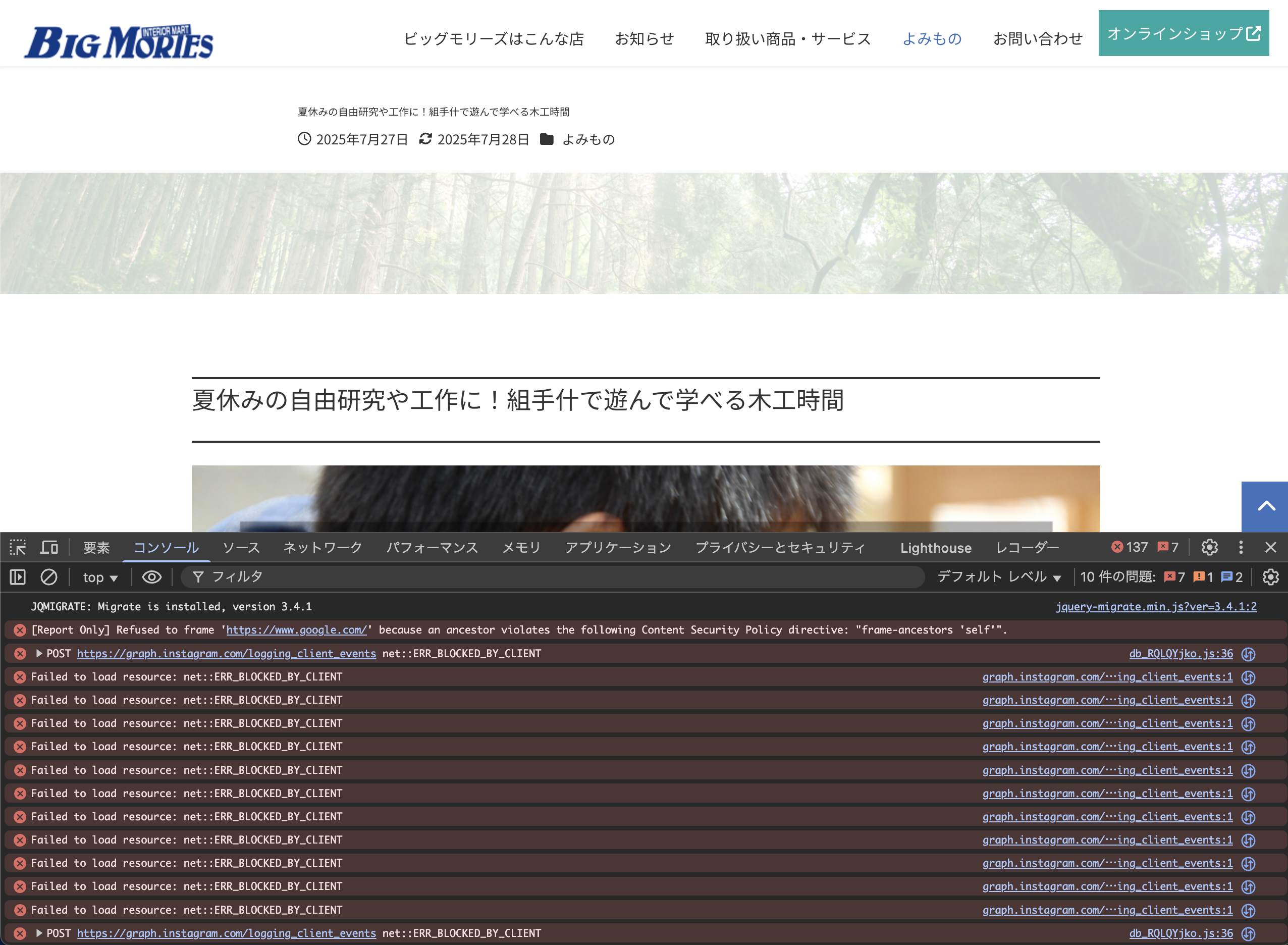This screenshot has width=1288, height=945.
Task: Open the jquery-migrate.min.js?ver=3.4.1:2 source link
Action: 1156,606
